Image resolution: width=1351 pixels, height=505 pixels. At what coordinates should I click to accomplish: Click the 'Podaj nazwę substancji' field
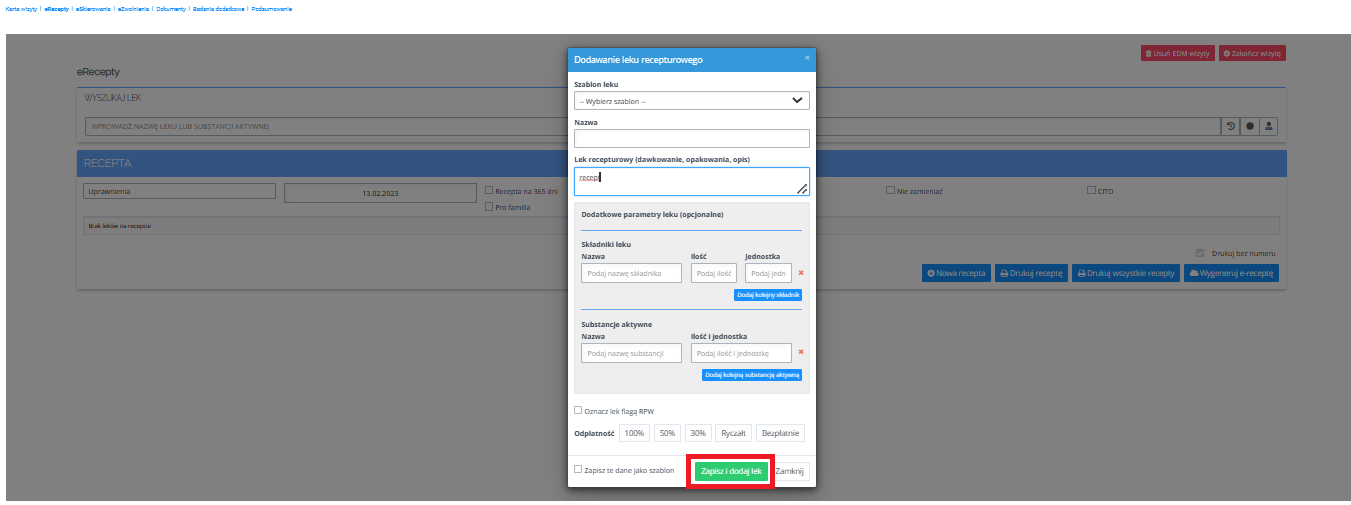[631, 353]
